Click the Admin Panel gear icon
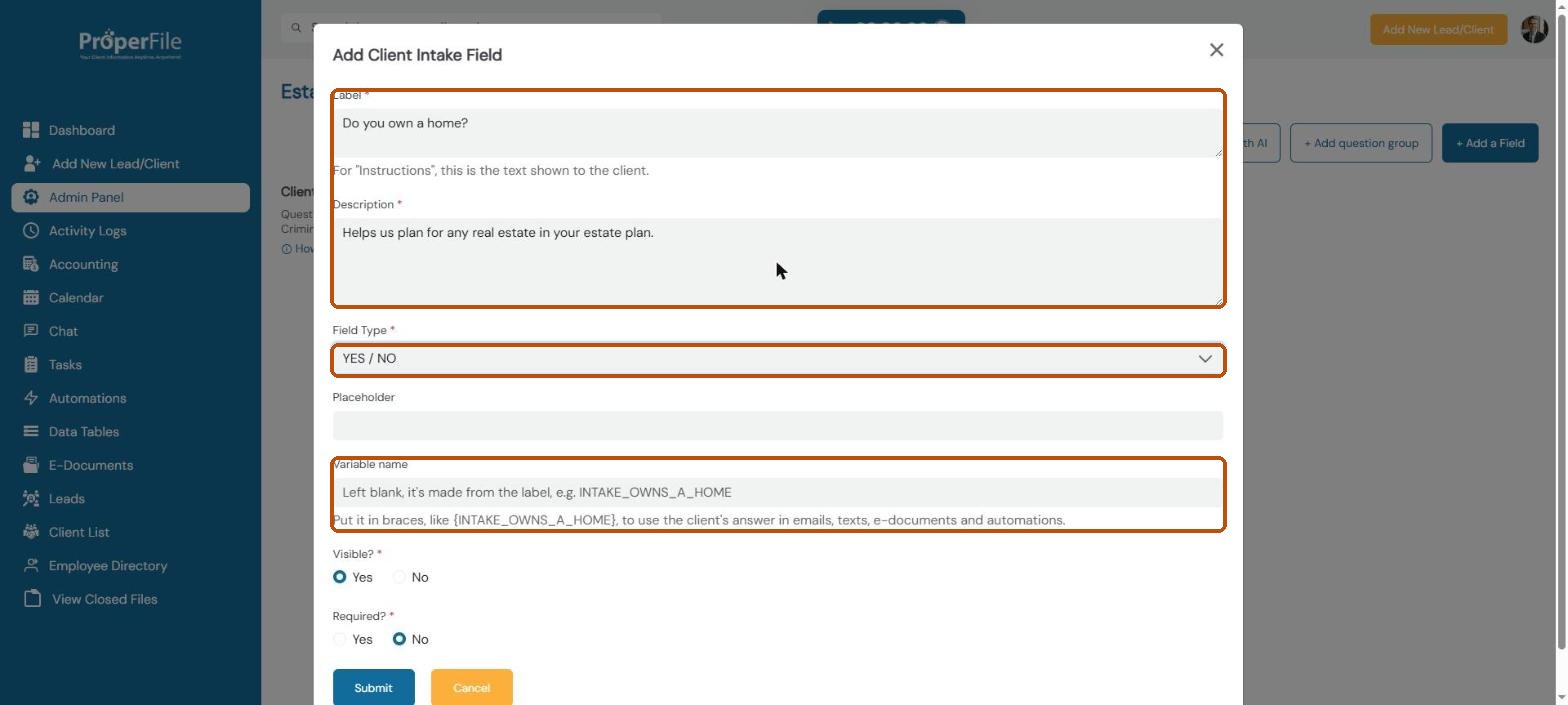Screen dimensions: 1568x705 pos(31,197)
